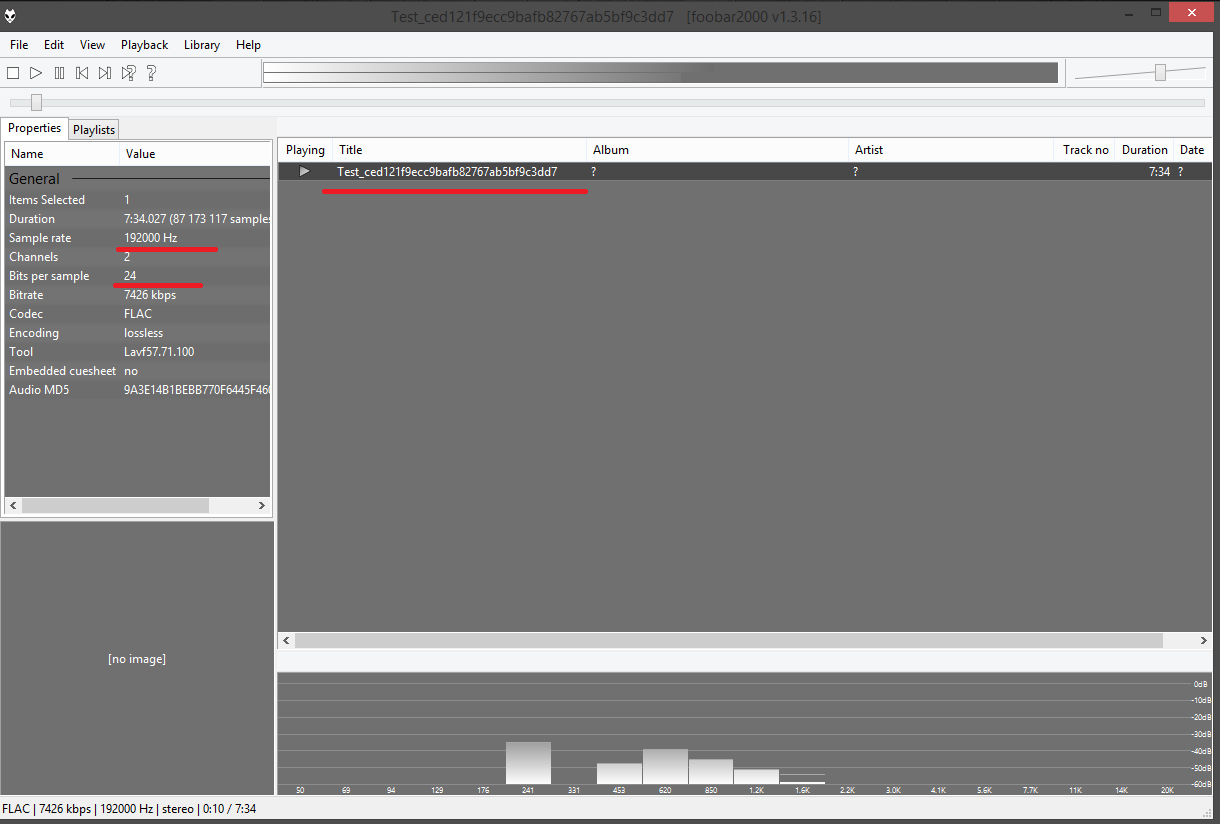Skip to the next track

pos(105,73)
